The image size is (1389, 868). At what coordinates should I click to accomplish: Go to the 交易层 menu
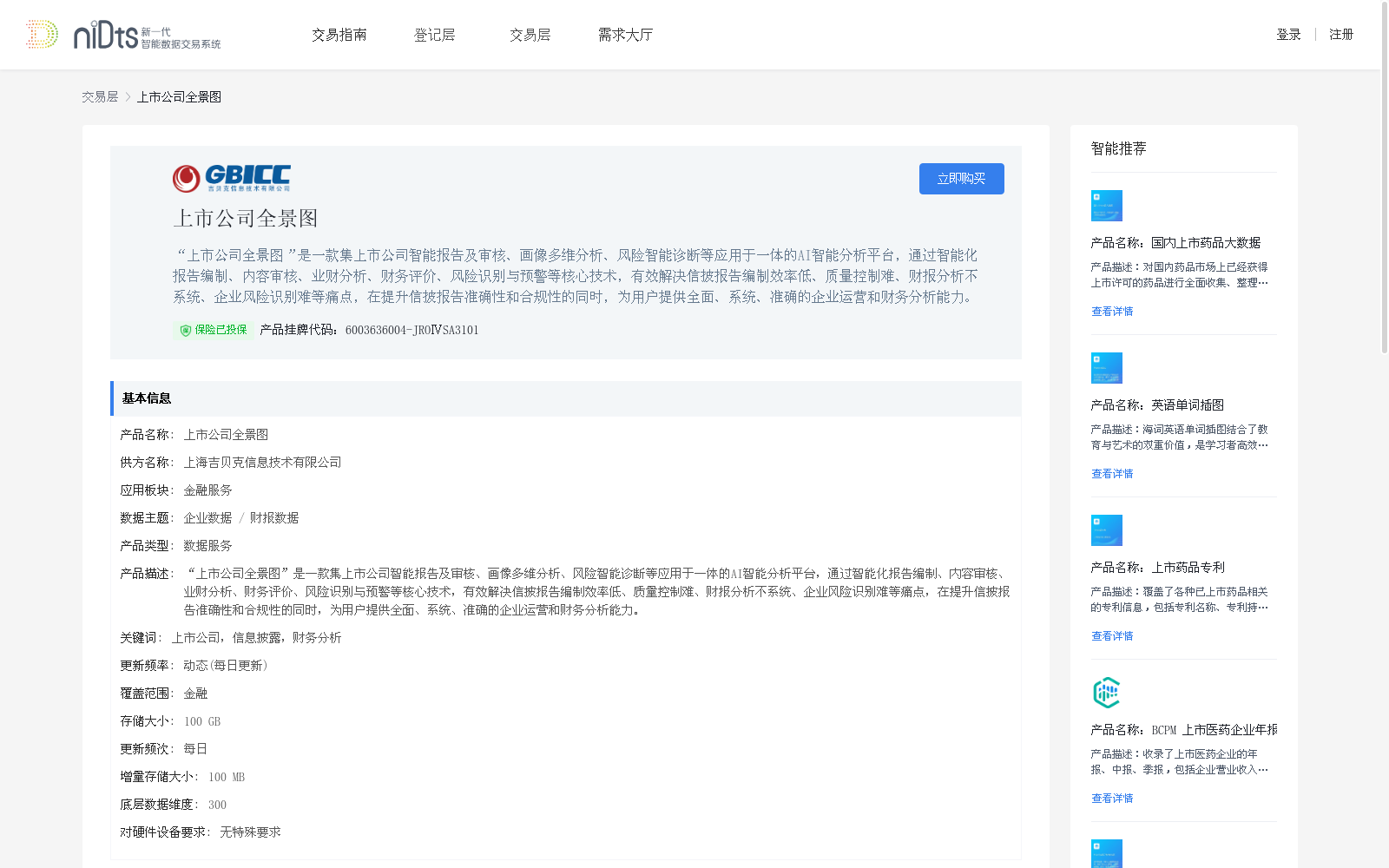(530, 35)
